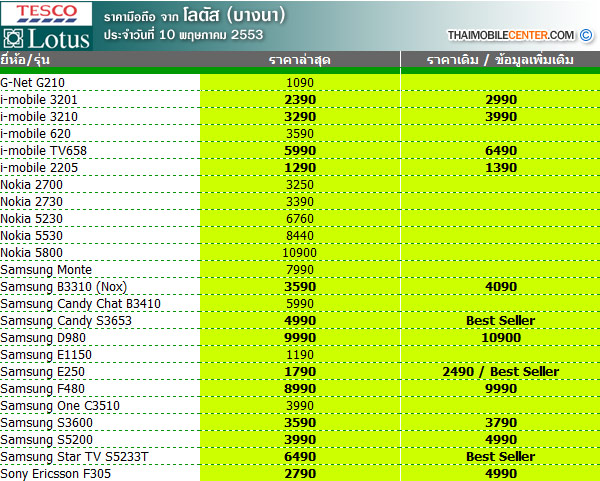Select the i-mobile 3201 model name
Viewport: 600px width, 481px height.
pyautogui.click(x=39, y=100)
